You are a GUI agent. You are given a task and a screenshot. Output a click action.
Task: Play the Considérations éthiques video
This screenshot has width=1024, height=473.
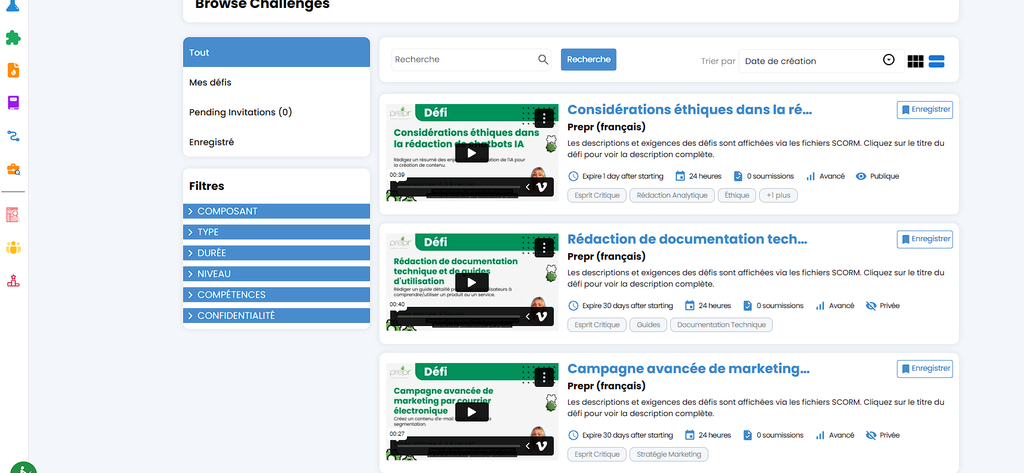pyautogui.click(x=472, y=153)
